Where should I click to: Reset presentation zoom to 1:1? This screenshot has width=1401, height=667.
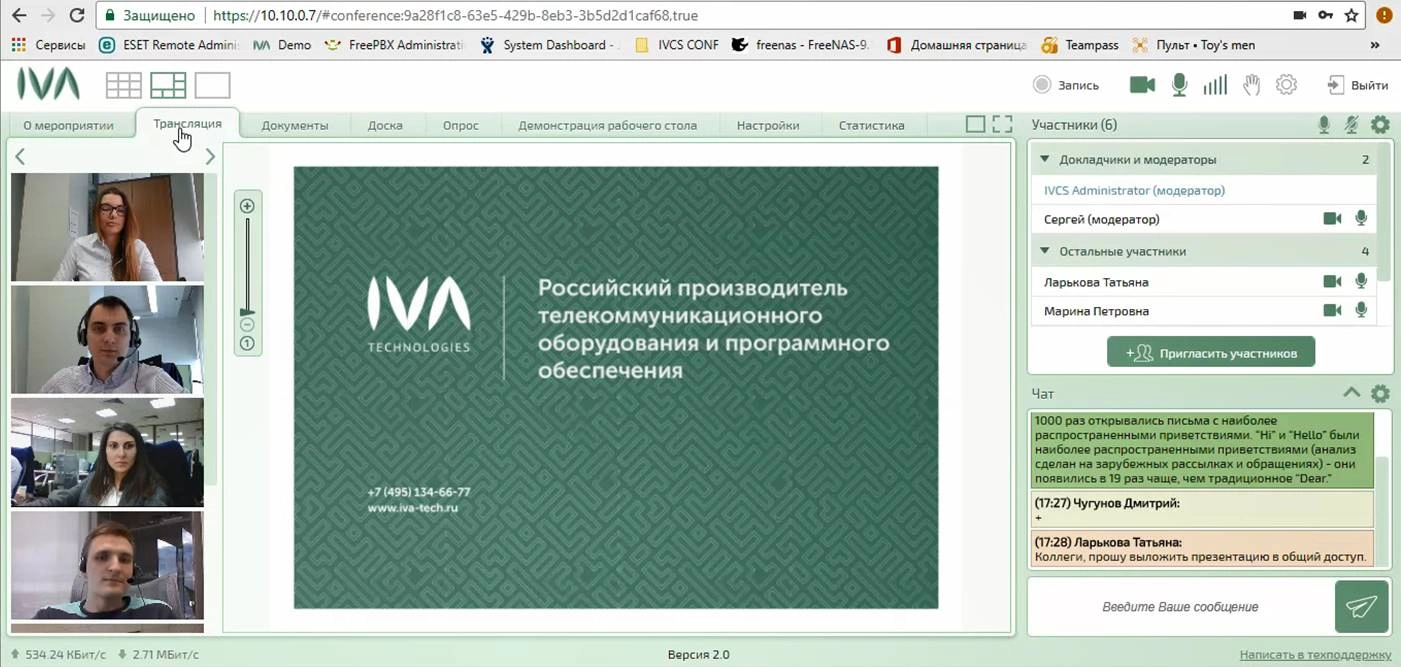click(x=248, y=344)
